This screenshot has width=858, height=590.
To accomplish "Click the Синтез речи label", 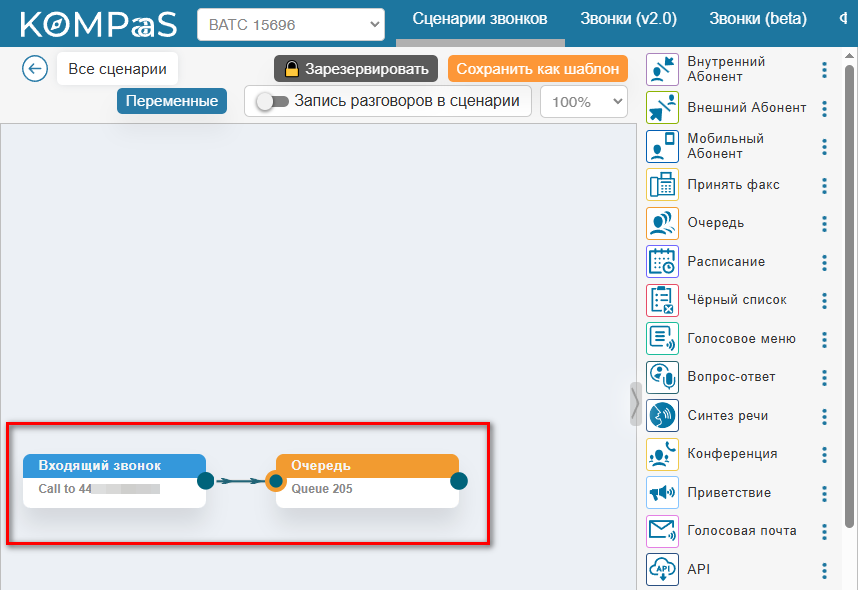I will 728,416.
